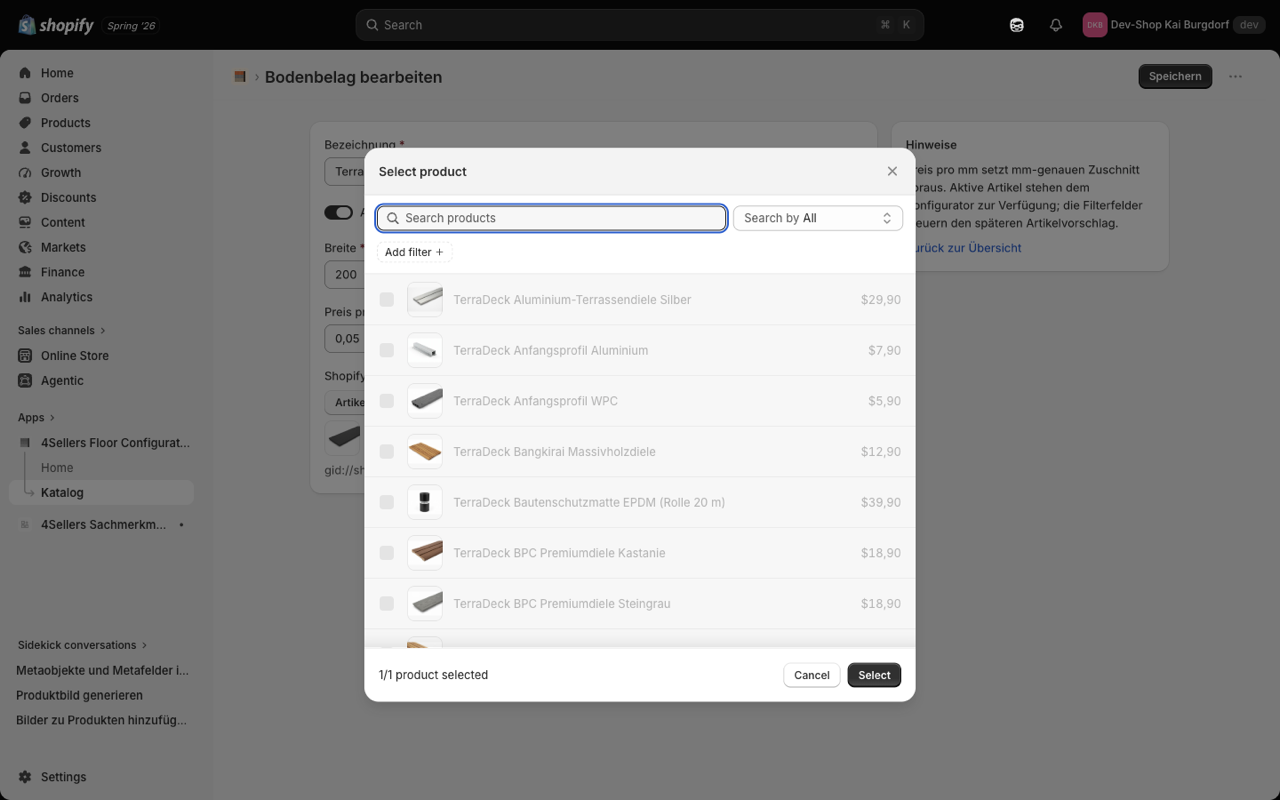Open the notifications bell
The height and width of the screenshot is (800, 1280).
[x=1056, y=25]
